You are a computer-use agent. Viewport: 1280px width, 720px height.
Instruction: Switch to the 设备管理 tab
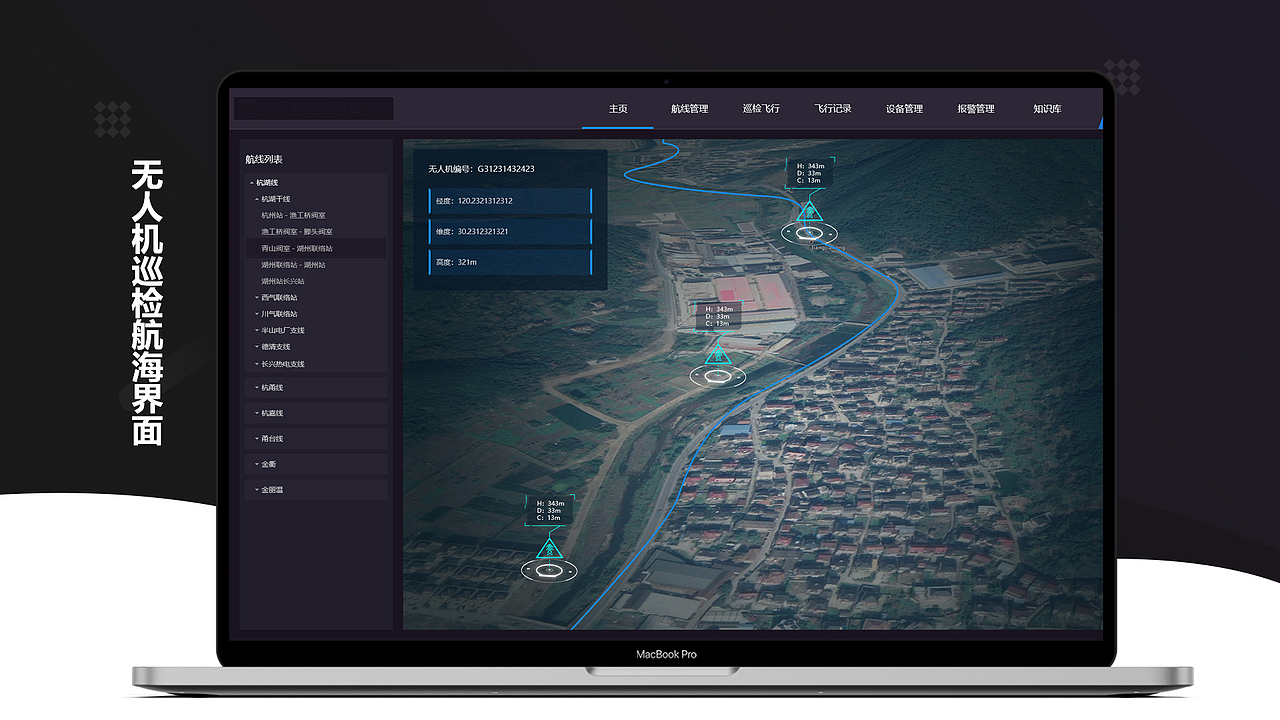904,108
